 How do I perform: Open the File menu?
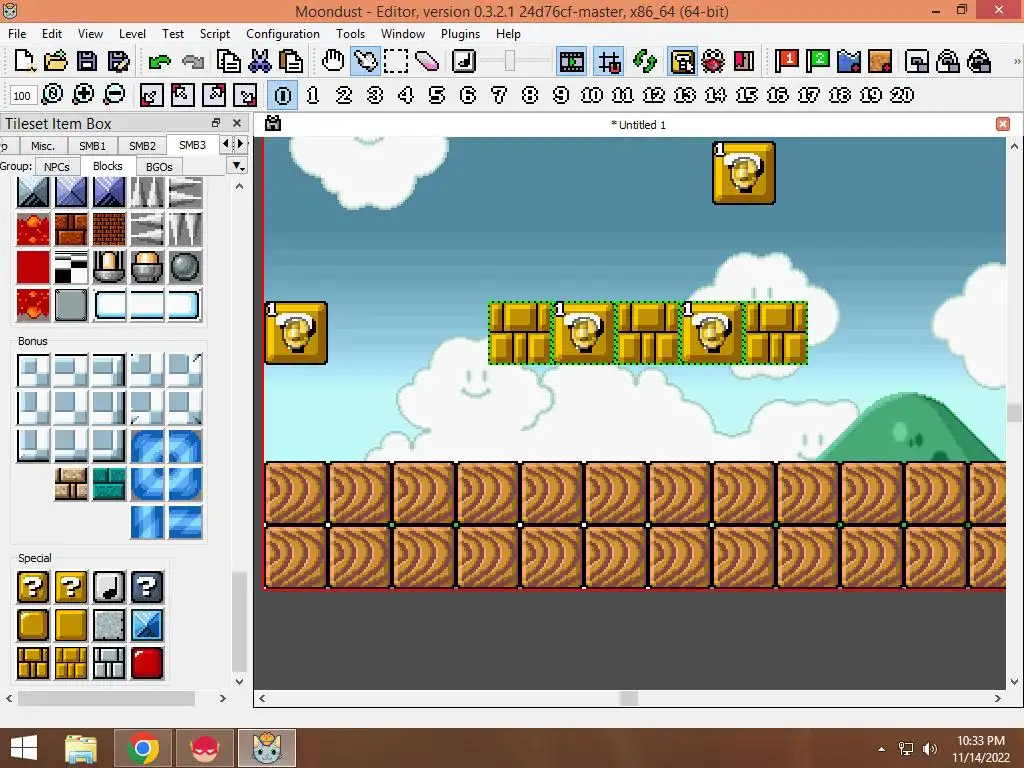pos(17,33)
